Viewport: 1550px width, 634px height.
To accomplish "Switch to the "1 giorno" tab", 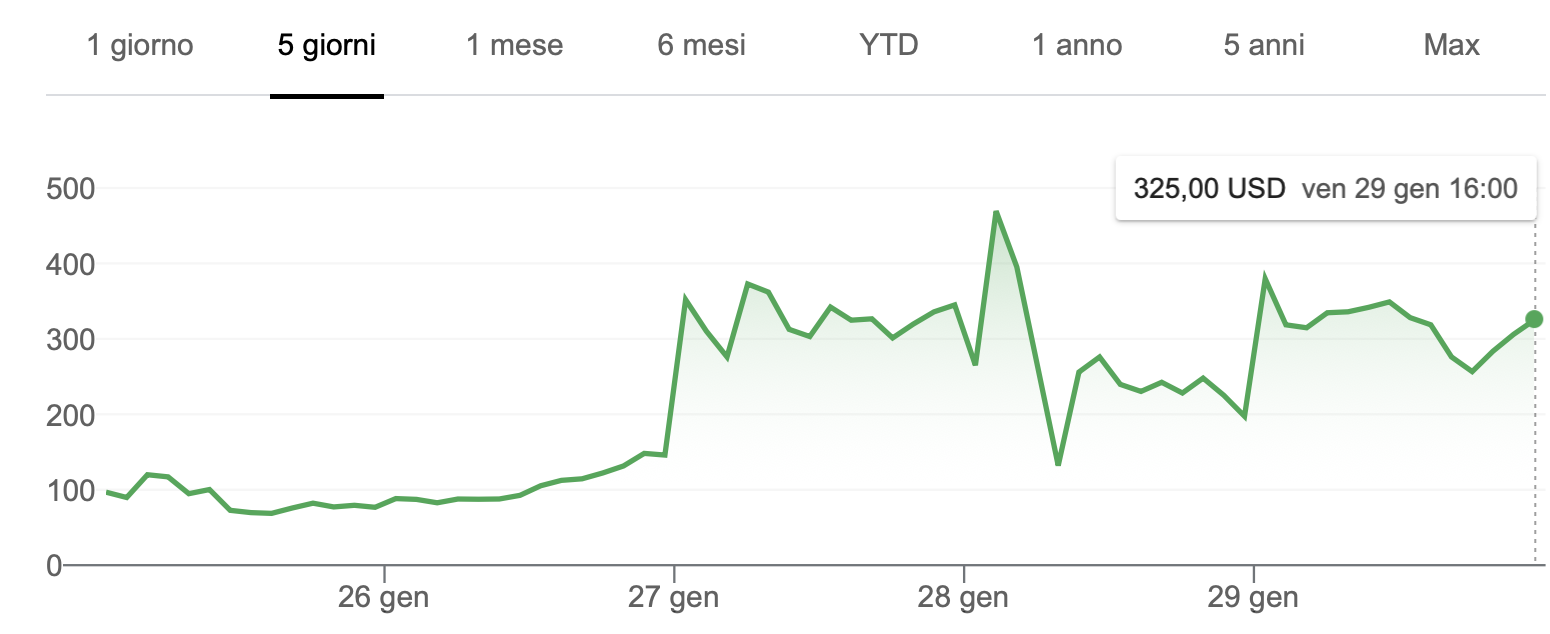I will [x=139, y=46].
